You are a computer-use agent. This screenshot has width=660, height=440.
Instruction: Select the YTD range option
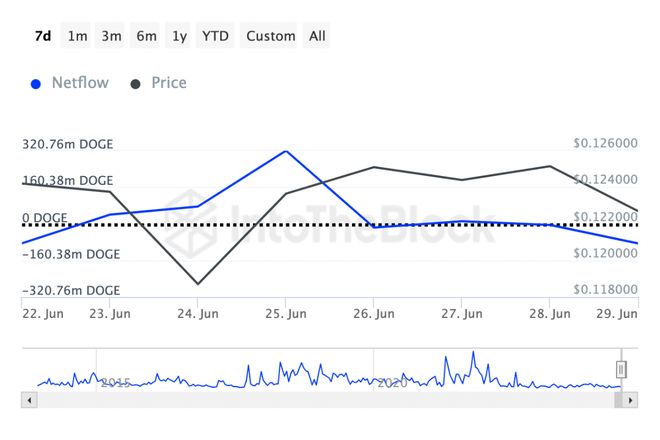click(215, 36)
